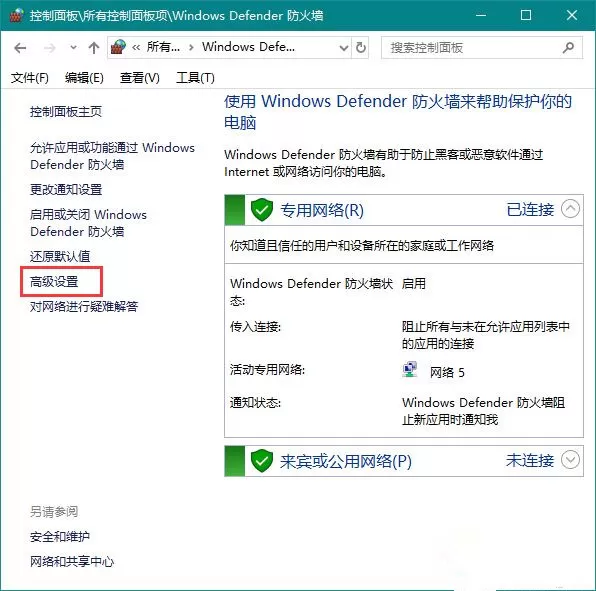
Task: Open the 查看(V) menu
Action: pyautogui.click(x=139, y=78)
